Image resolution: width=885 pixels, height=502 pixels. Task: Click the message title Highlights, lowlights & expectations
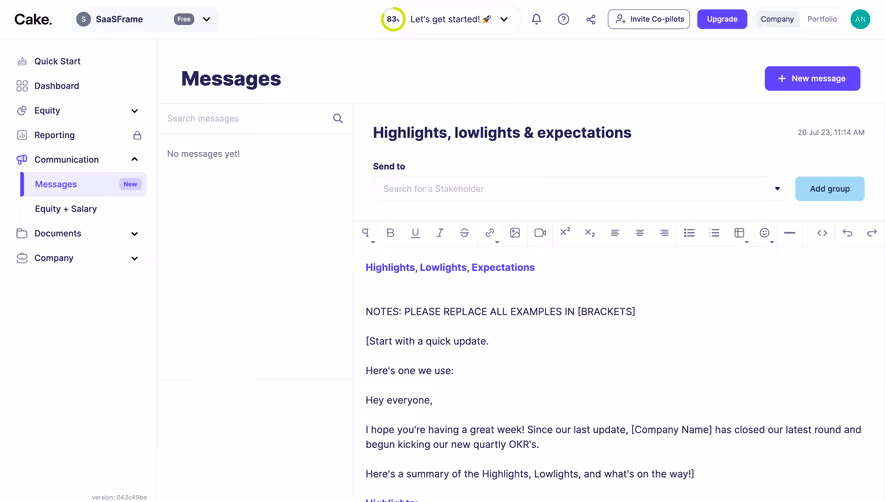pos(502,133)
